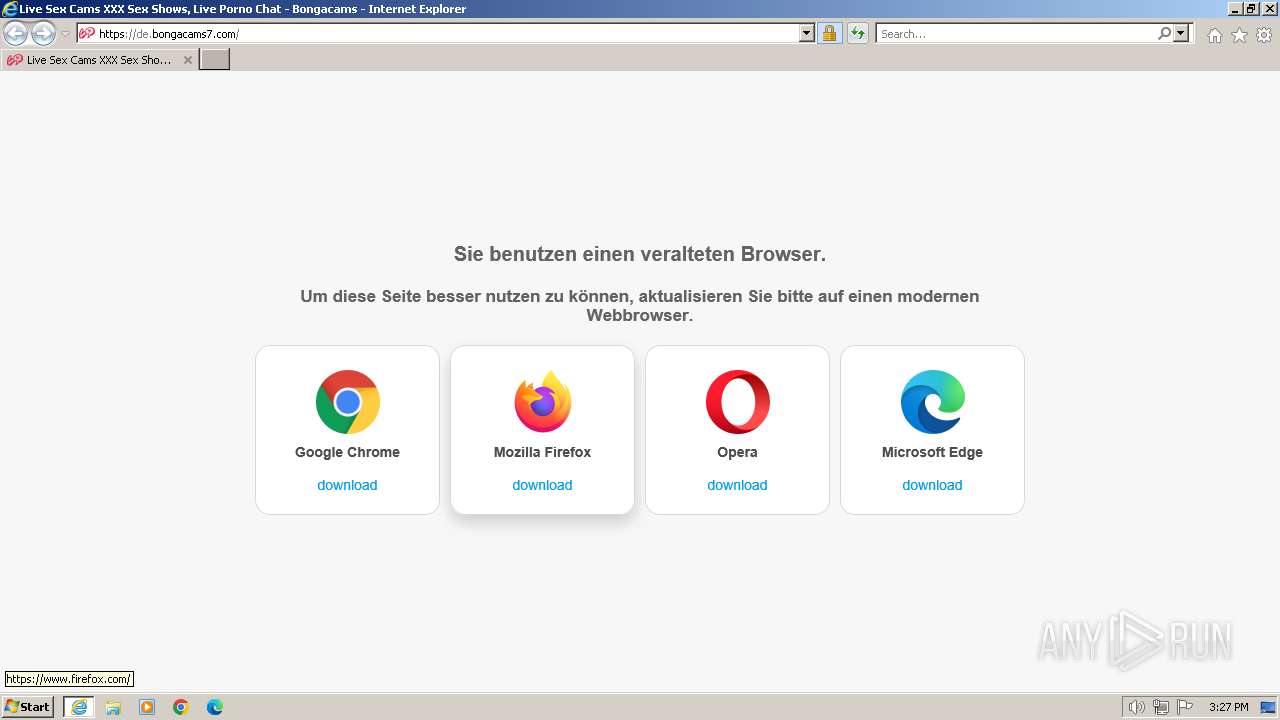This screenshot has width=1280, height=720.
Task: Open the search provider dropdown arrow
Action: [1181, 33]
